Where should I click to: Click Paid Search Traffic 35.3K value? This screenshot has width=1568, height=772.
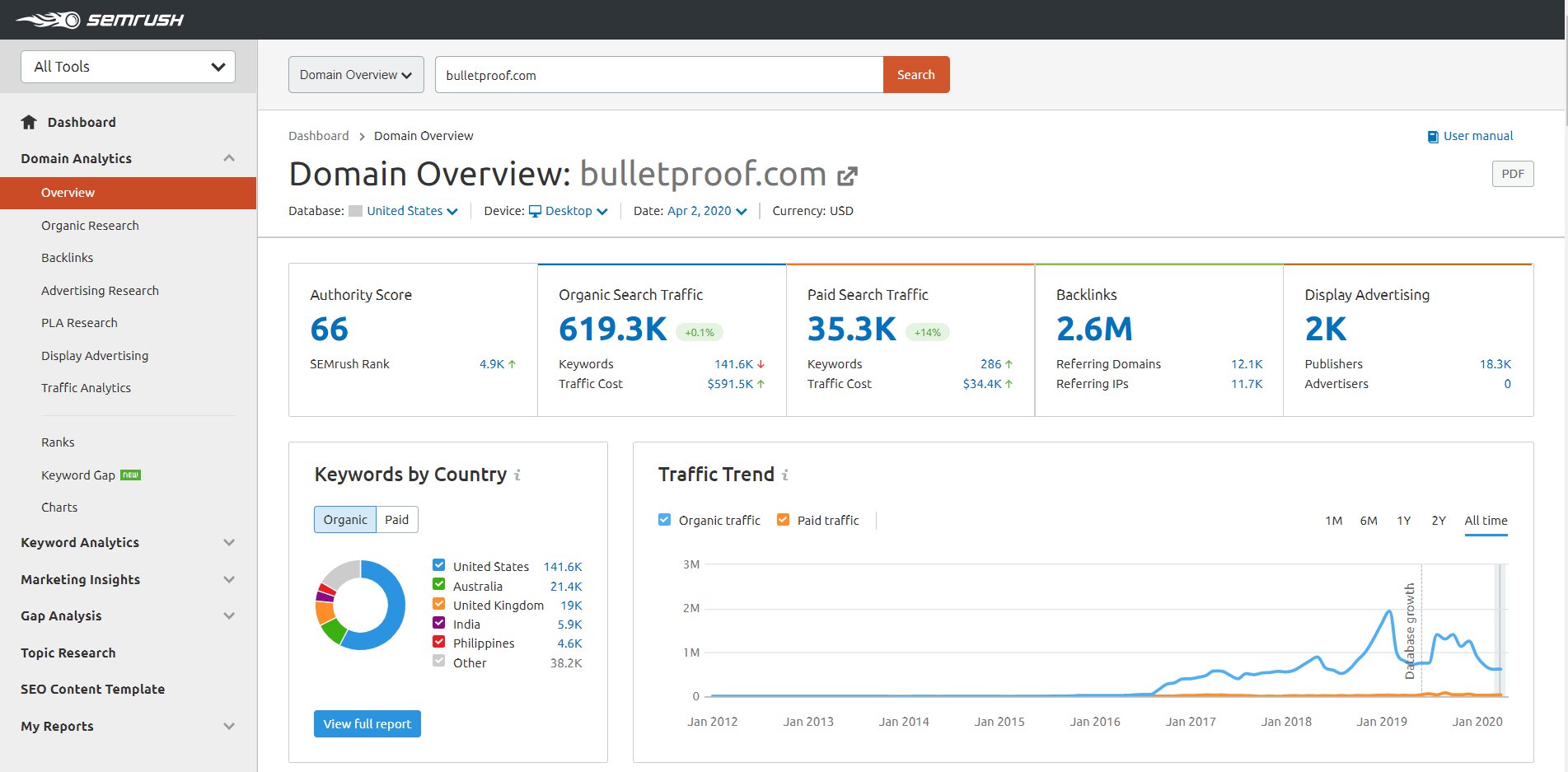pyautogui.click(x=851, y=330)
